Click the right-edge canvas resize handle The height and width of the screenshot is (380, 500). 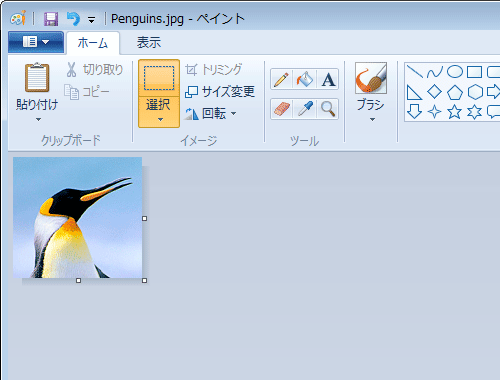coord(144,219)
